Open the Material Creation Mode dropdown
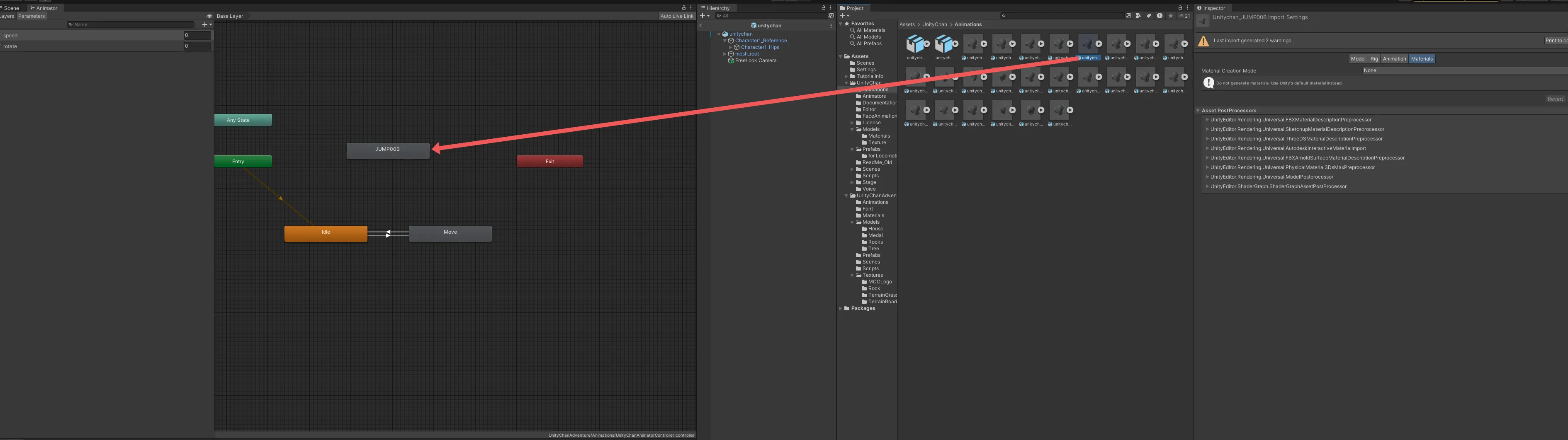 pos(1461,70)
